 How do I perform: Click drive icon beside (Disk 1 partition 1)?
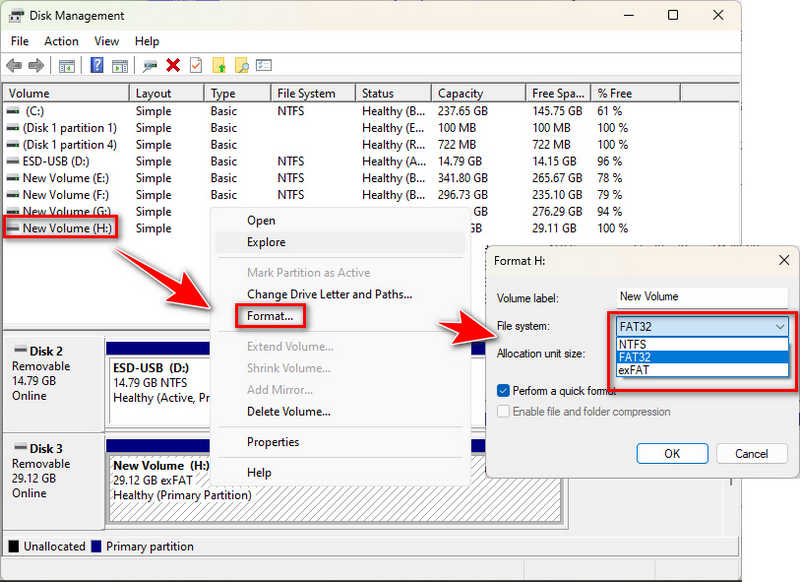click(13, 128)
